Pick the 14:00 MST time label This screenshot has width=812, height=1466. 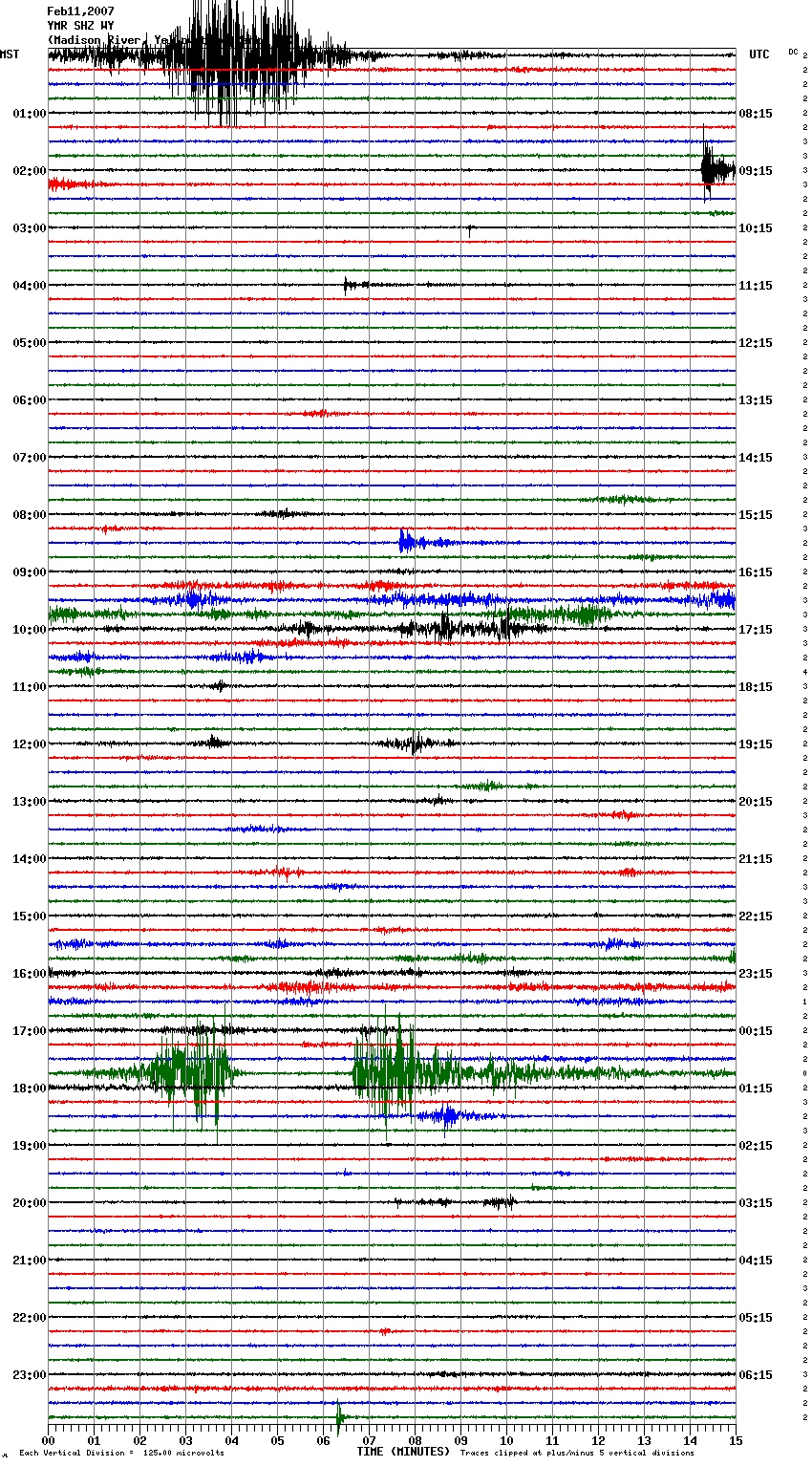click(30, 859)
